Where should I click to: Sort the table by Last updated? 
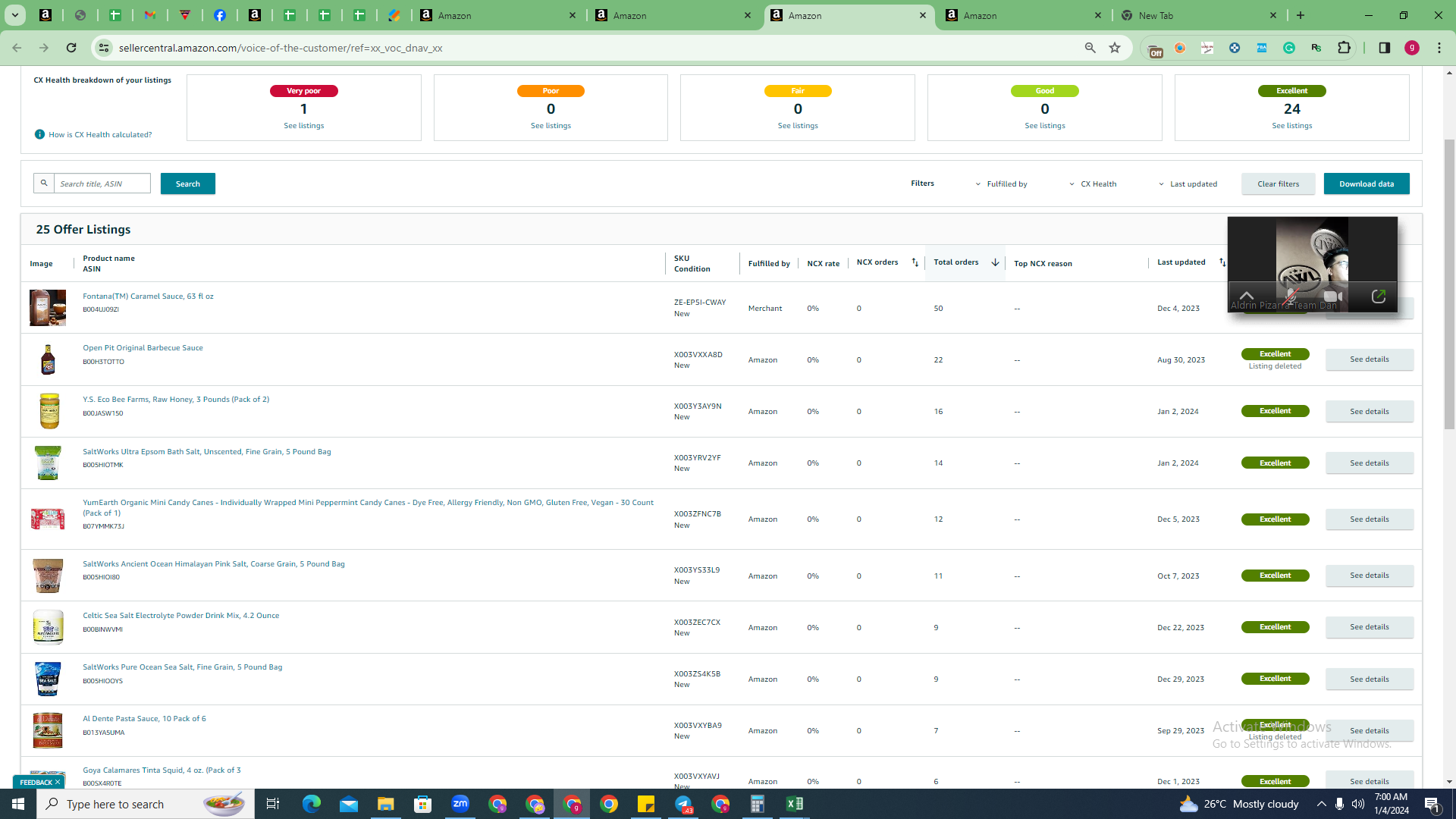(1222, 262)
